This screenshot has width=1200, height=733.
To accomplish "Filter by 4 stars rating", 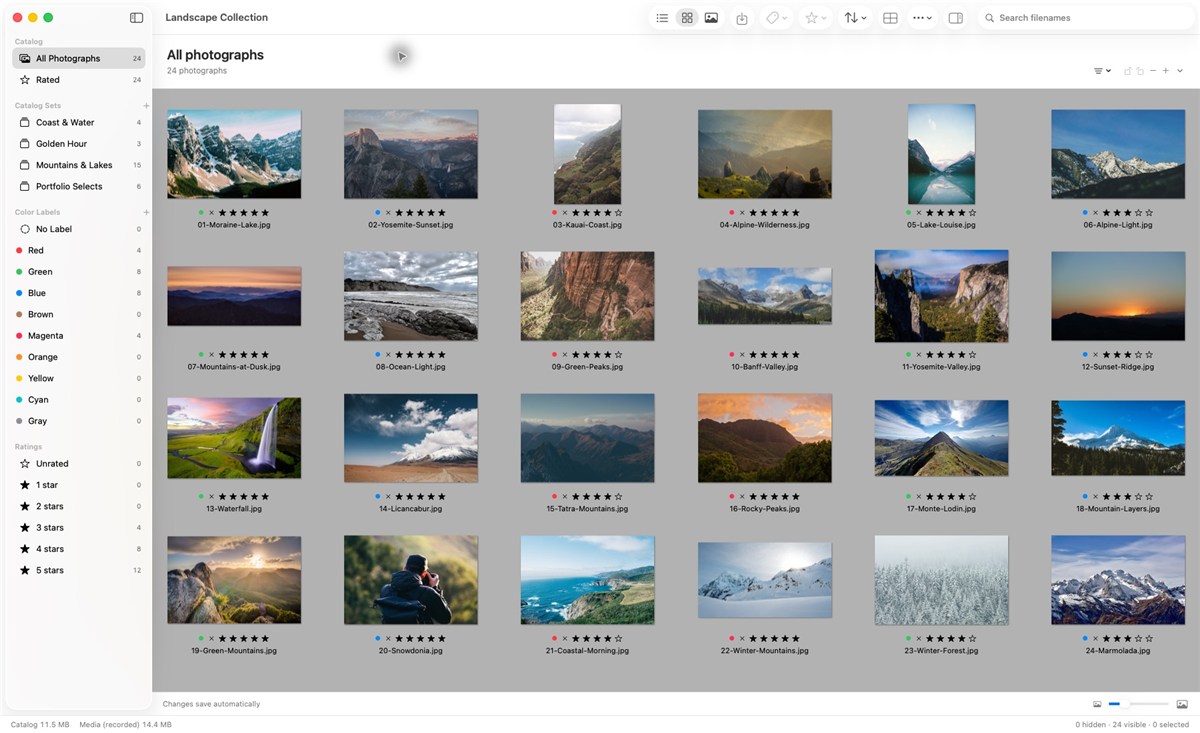I will coord(79,549).
